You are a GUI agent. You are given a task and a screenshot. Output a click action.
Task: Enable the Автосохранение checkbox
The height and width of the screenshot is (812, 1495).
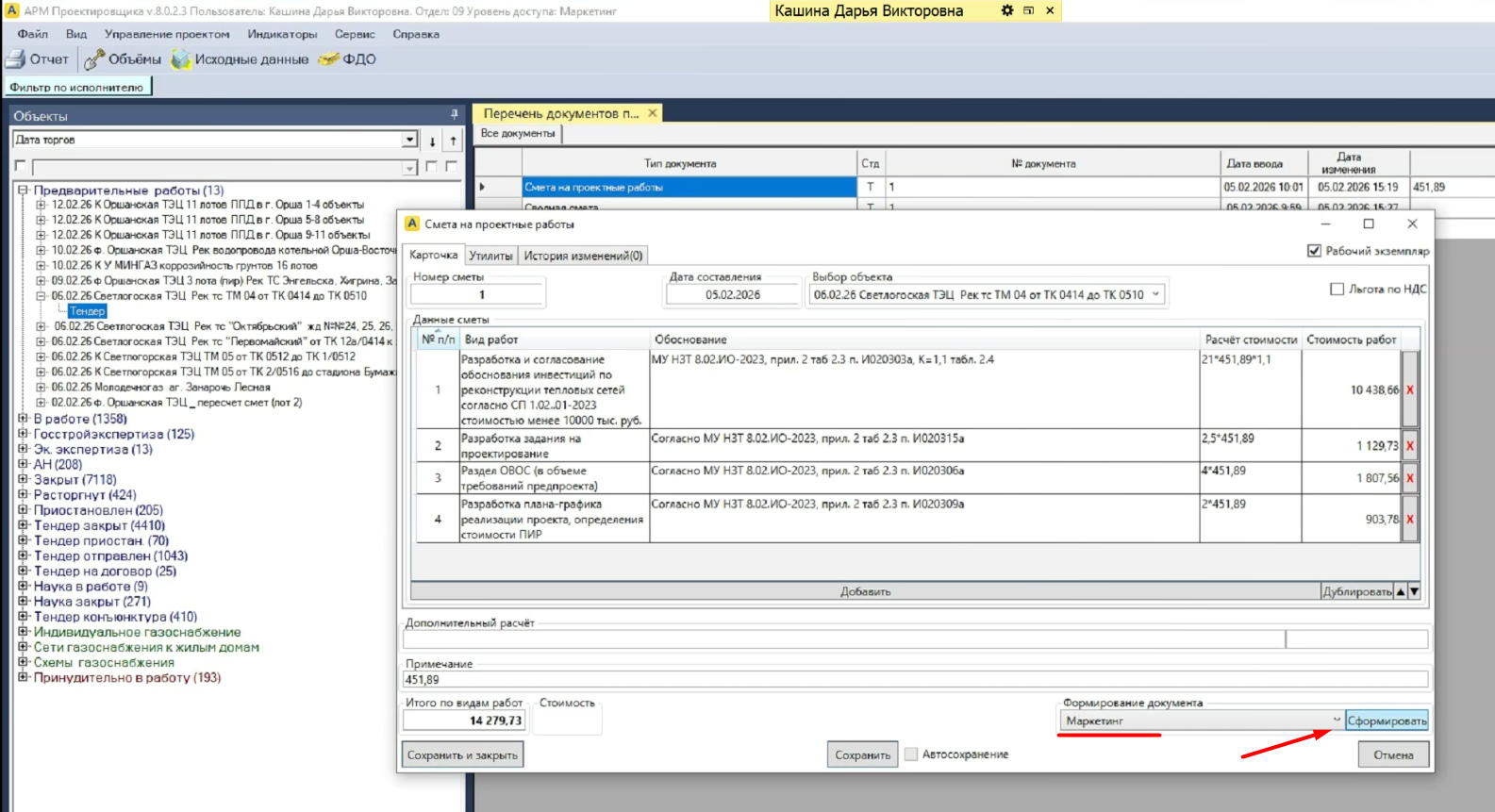coord(911,754)
